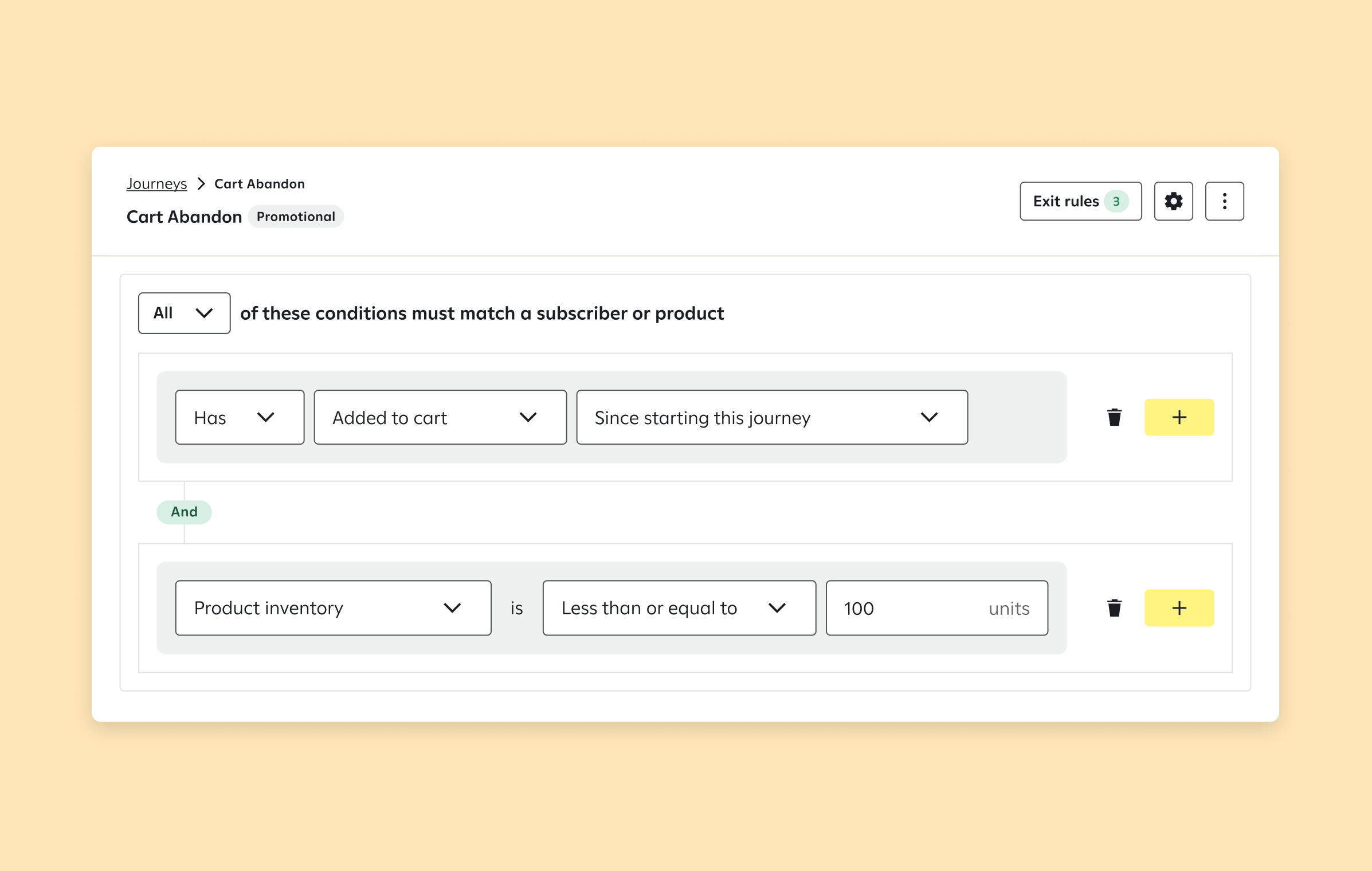Click the Promotional tag badge

click(x=296, y=217)
